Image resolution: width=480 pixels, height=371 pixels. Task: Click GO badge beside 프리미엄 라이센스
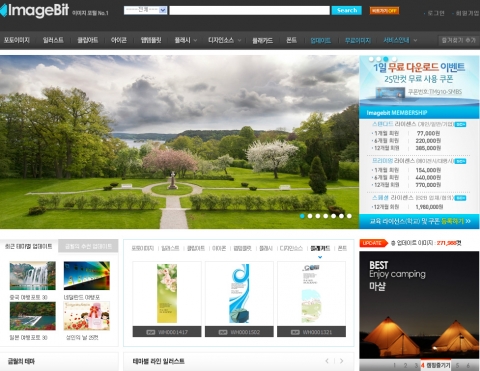pos(460,161)
